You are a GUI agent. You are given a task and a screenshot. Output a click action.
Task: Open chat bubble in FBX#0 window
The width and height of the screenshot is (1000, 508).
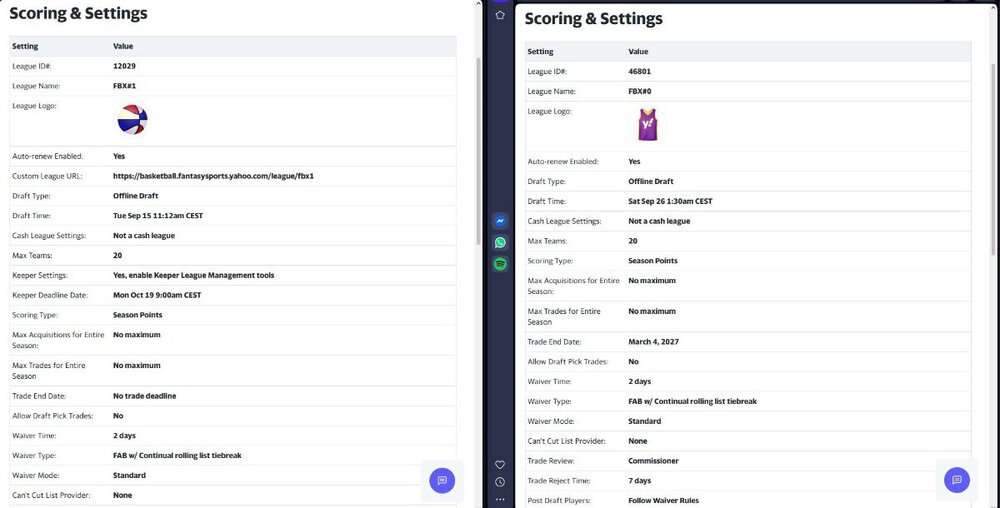(957, 480)
